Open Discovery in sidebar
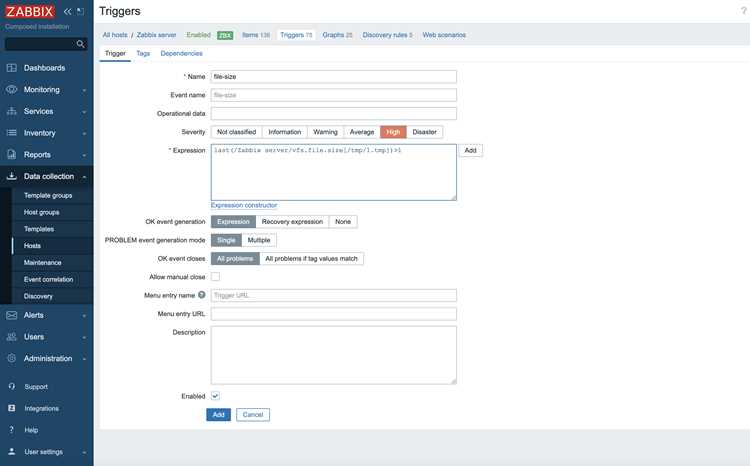 click(38, 296)
